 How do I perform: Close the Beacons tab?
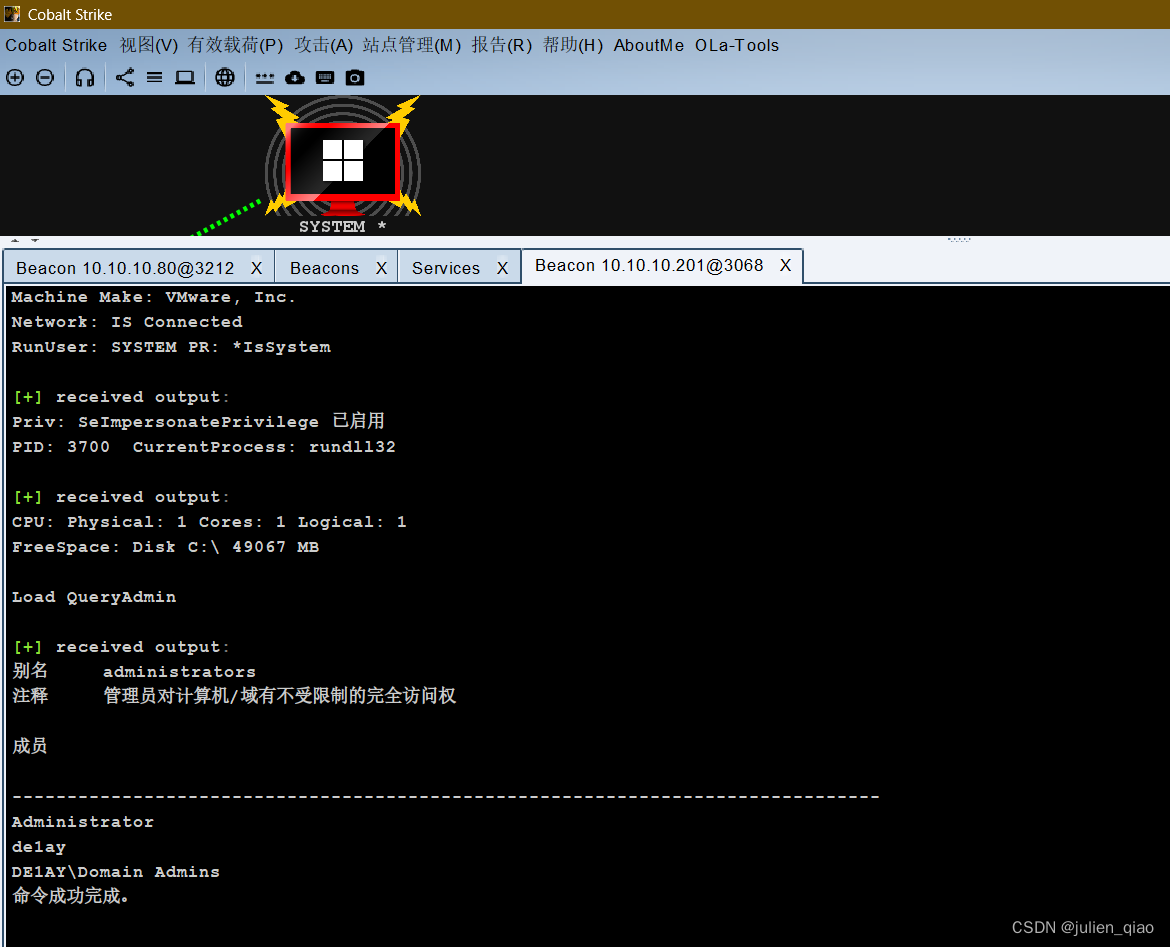(x=381, y=268)
